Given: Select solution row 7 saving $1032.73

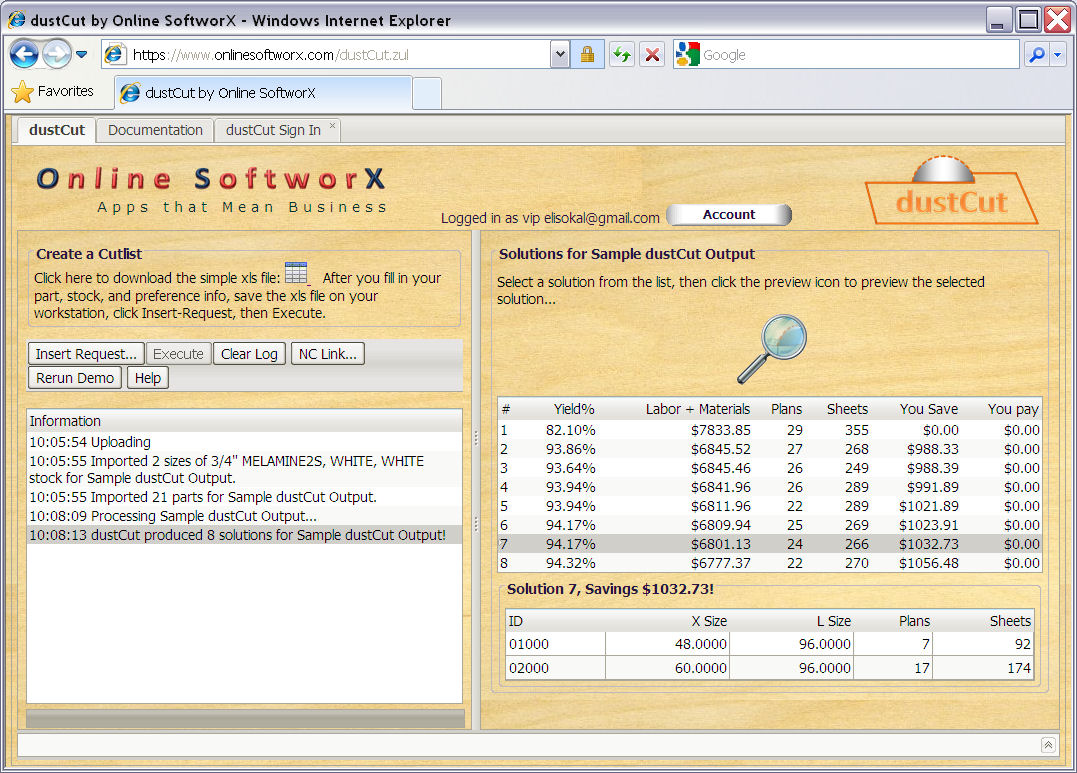Looking at the screenshot, I should [770, 544].
